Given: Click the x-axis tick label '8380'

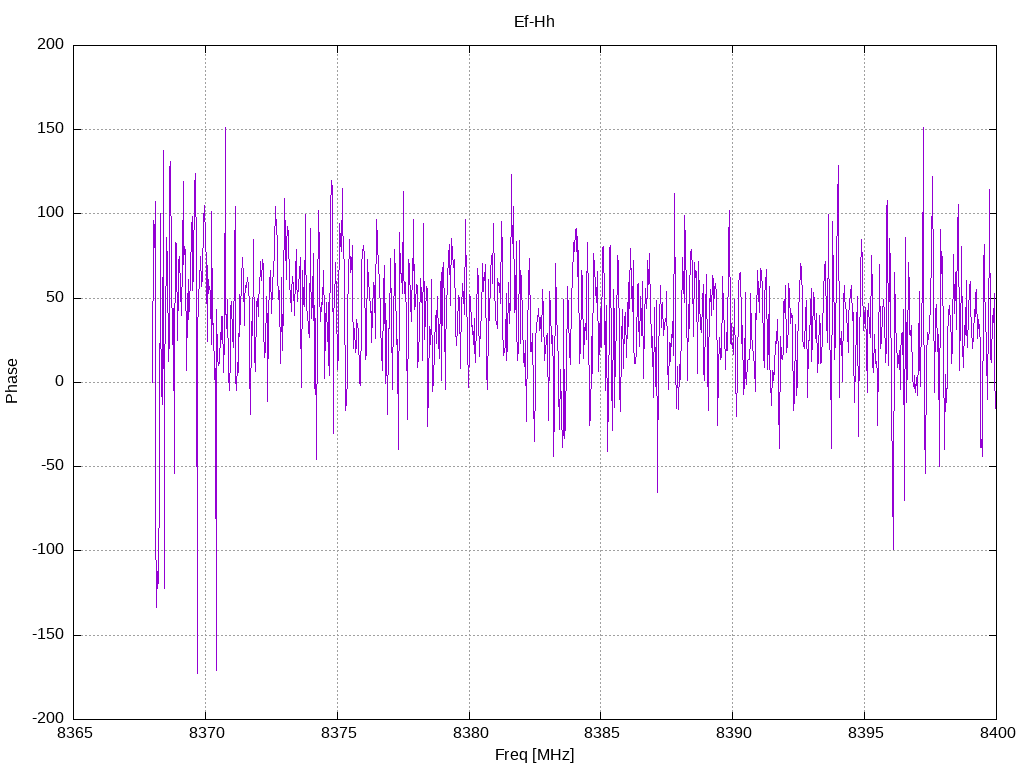Looking at the screenshot, I should (x=470, y=733).
